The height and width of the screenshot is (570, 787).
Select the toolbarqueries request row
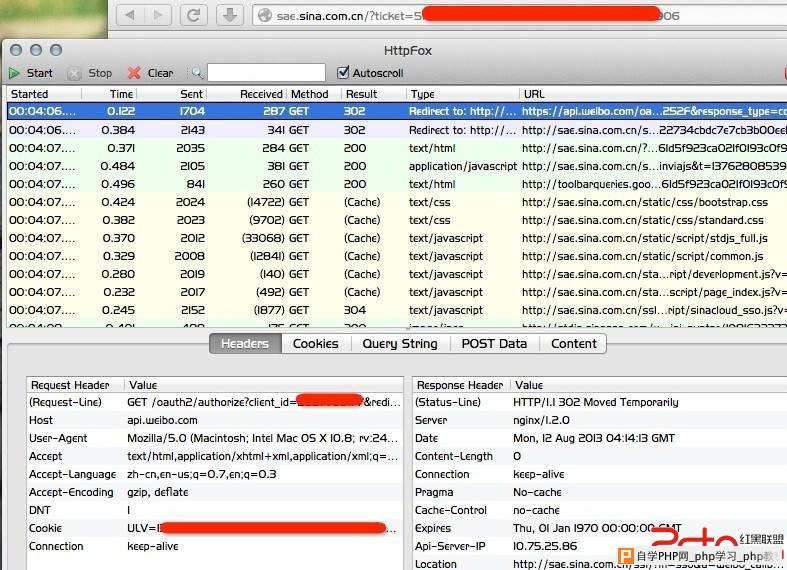(397, 184)
